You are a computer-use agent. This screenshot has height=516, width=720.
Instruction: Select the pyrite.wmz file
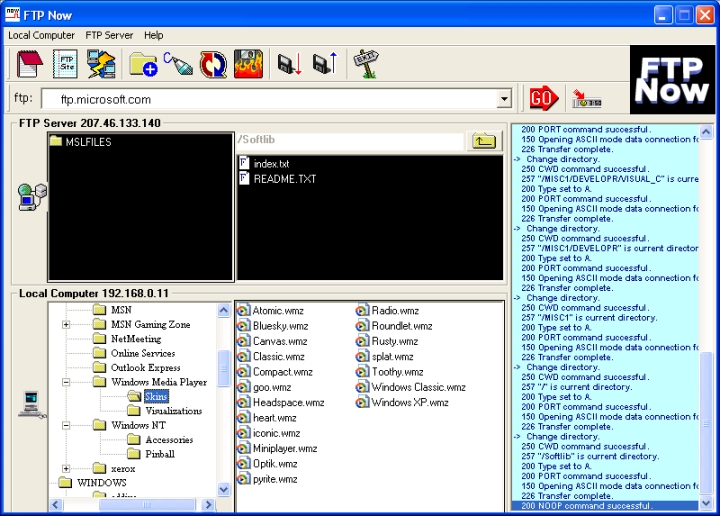tap(267, 479)
